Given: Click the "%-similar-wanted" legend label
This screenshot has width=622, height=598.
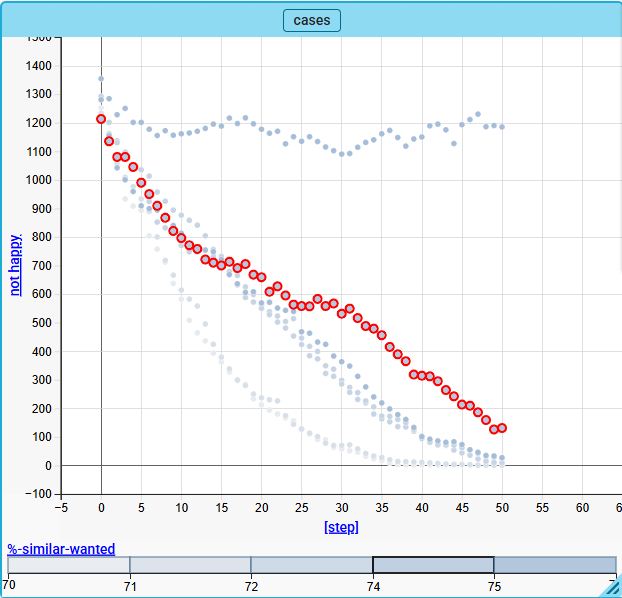Looking at the screenshot, I should point(61,549).
